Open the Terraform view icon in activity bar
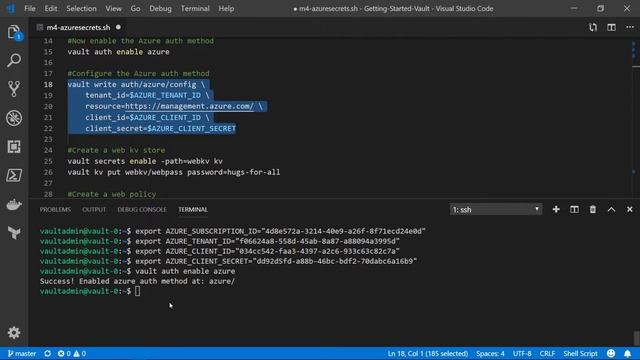Viewport: 640px width, 360px height. coord(14,233)
